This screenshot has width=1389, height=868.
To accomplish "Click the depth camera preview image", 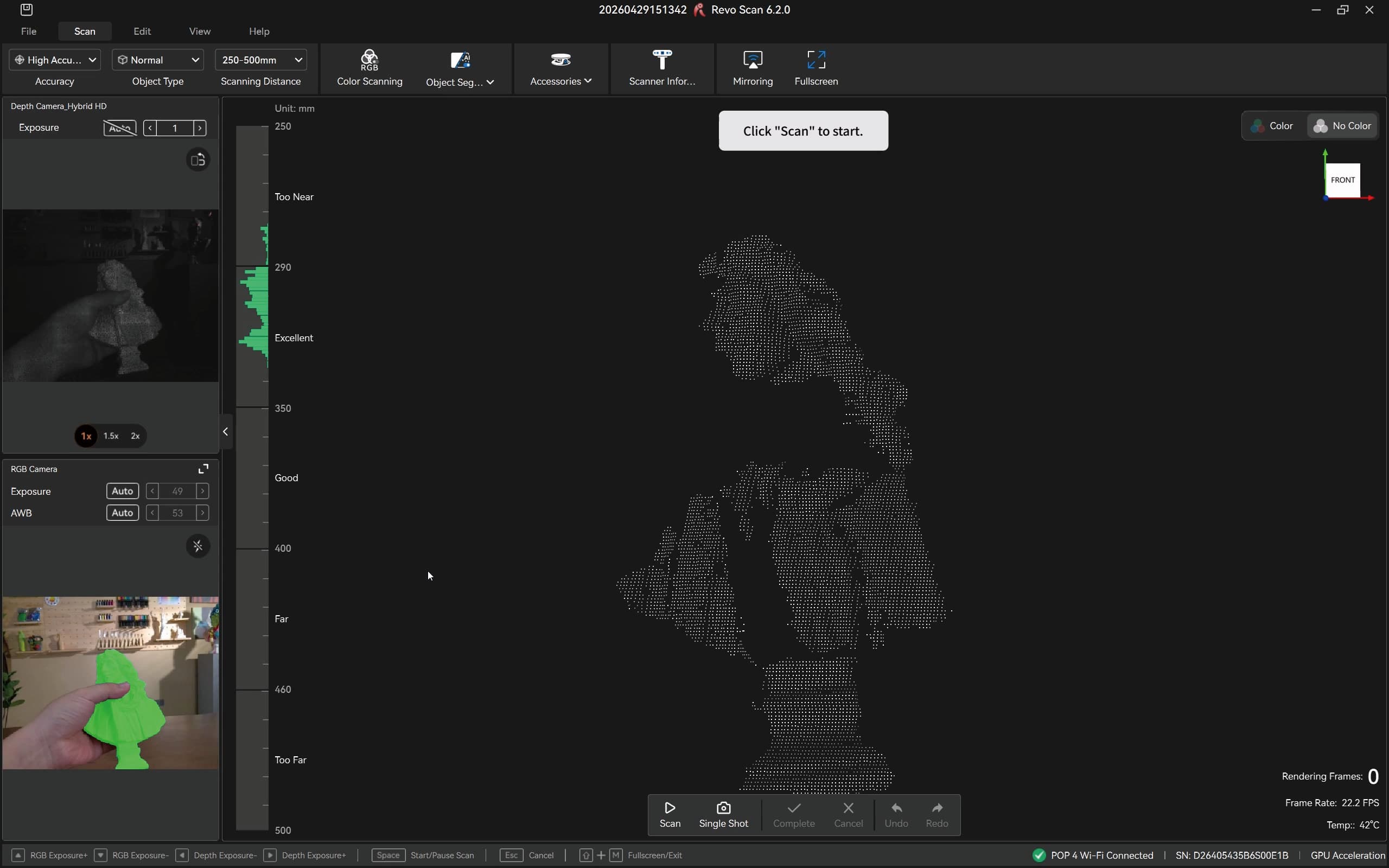I will click(x=110, y=296).
